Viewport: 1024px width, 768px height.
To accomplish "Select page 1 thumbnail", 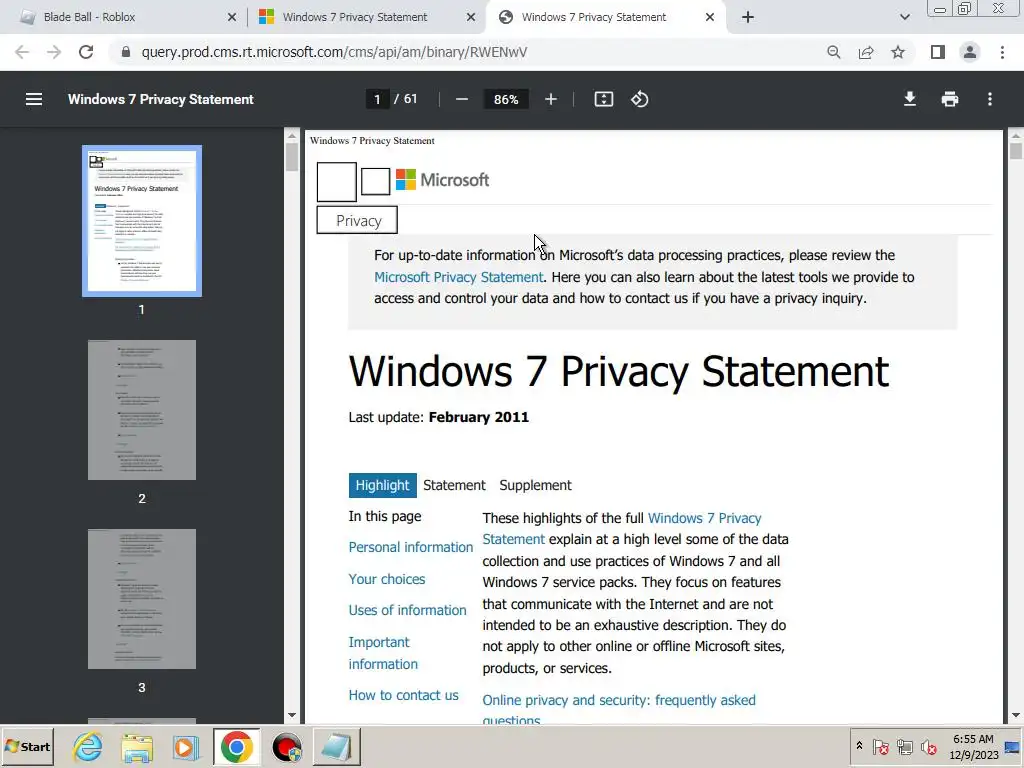I will [x=142, y=221].
